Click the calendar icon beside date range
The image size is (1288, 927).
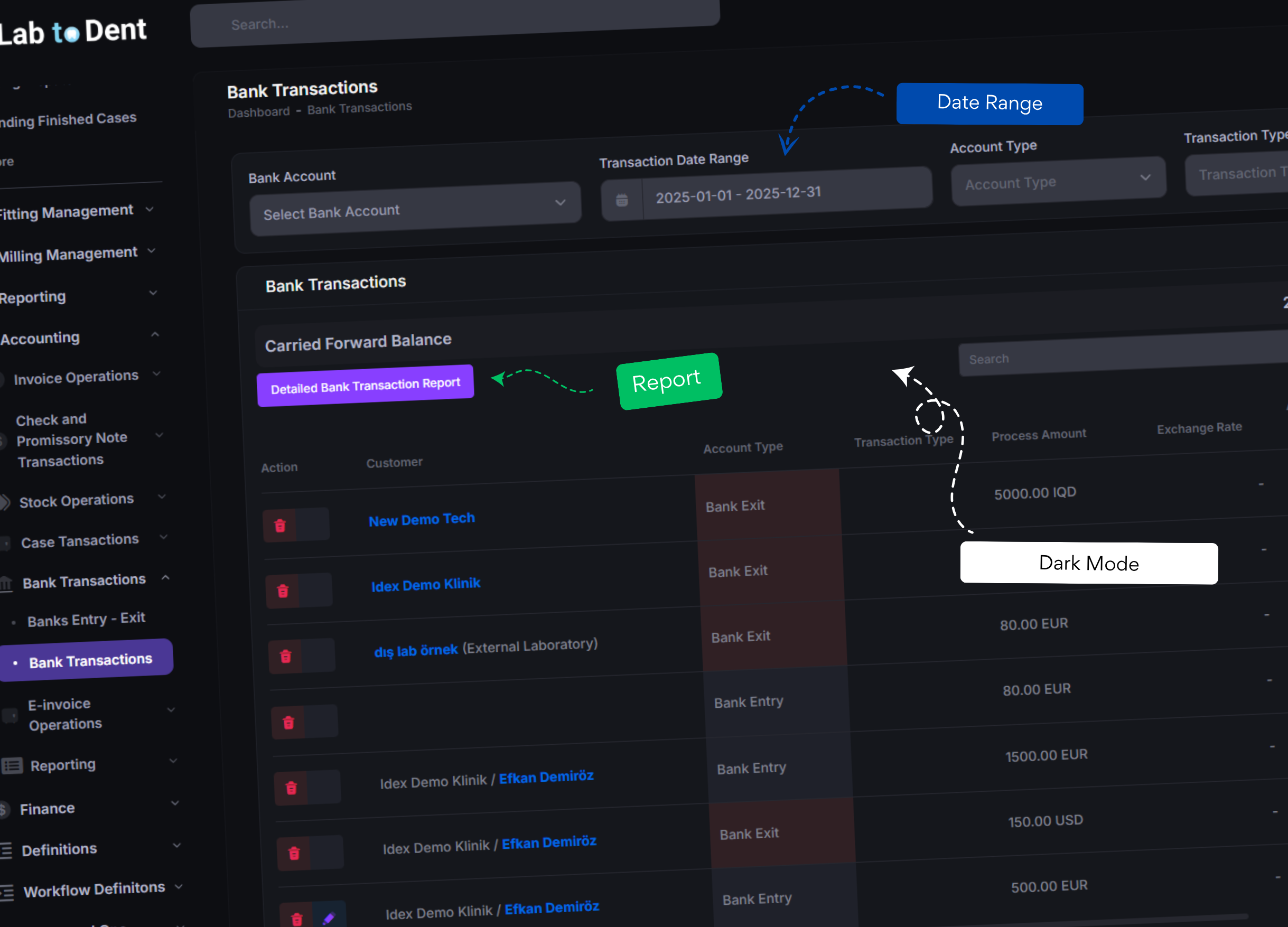tap(622, 200)
